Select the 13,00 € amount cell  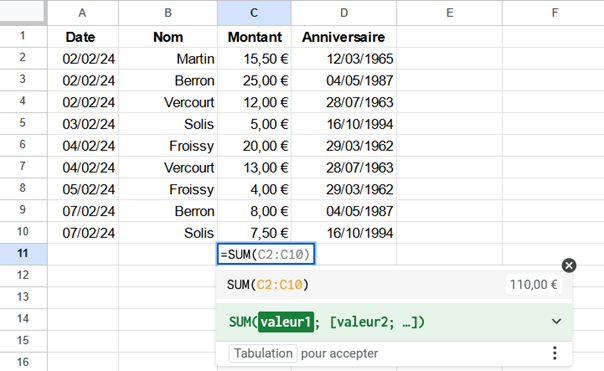click(x=254, y=168)
